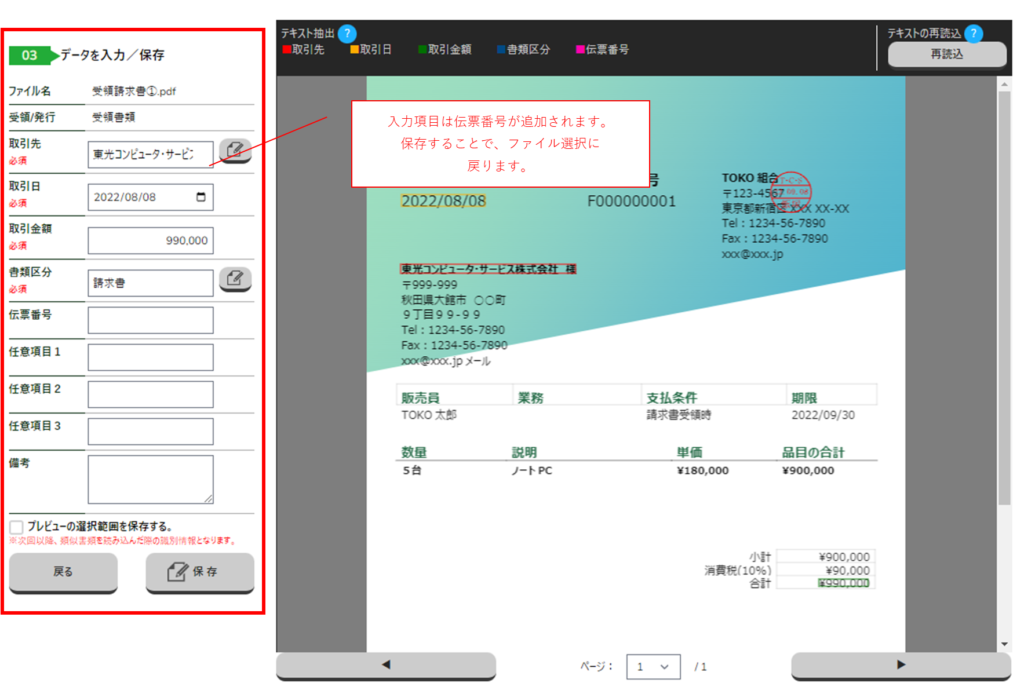
Task: Click the help icon next to テキストの再読込
Action: pos(973,34)
